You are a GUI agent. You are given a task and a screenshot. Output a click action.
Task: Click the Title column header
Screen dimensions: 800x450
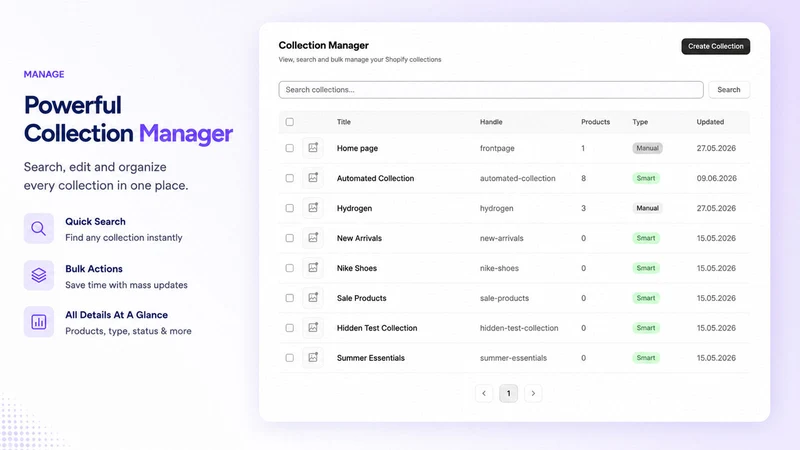coord(343,122)
